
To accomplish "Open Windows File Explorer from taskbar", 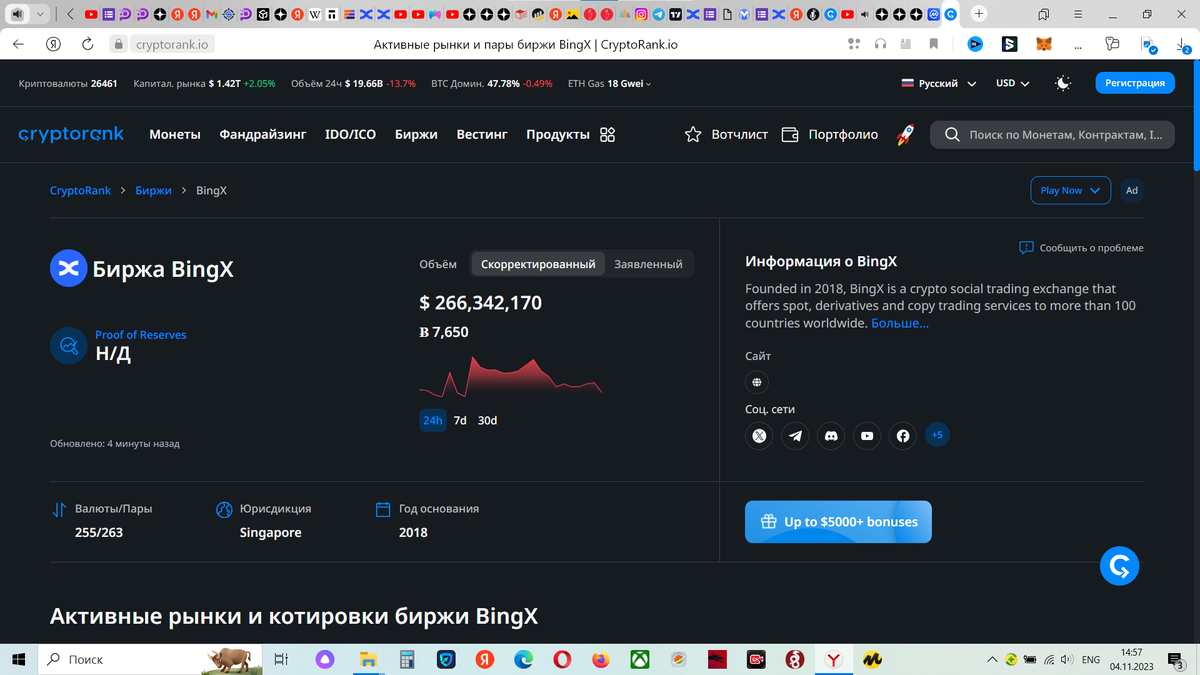I will 368,660.
